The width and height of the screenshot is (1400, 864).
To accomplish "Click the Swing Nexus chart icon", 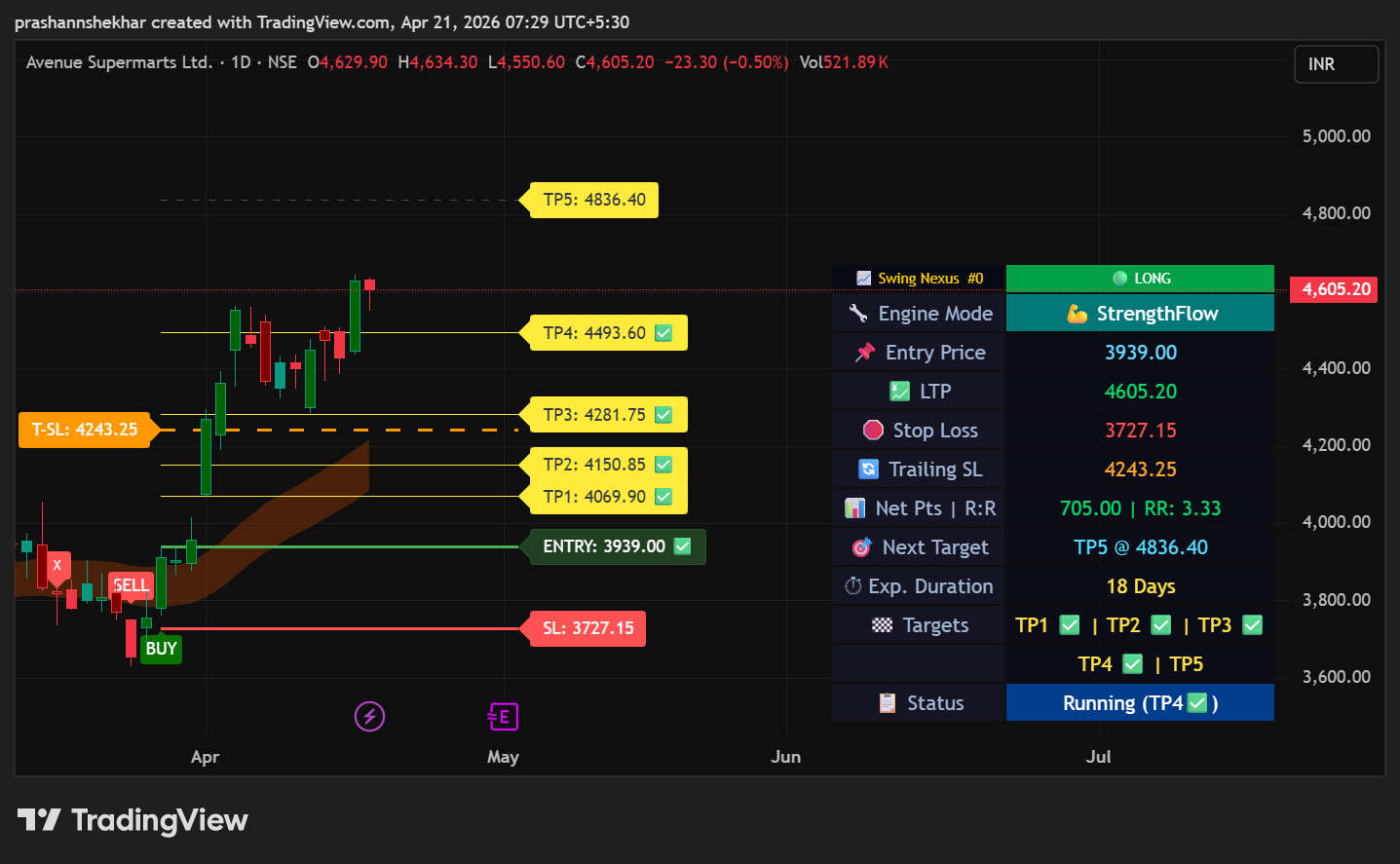I will tap(863, 279).
